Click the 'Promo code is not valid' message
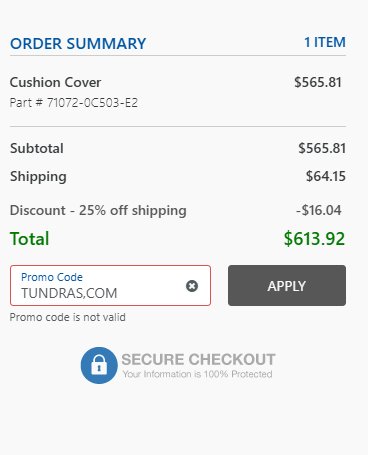 tap(68, 317)
